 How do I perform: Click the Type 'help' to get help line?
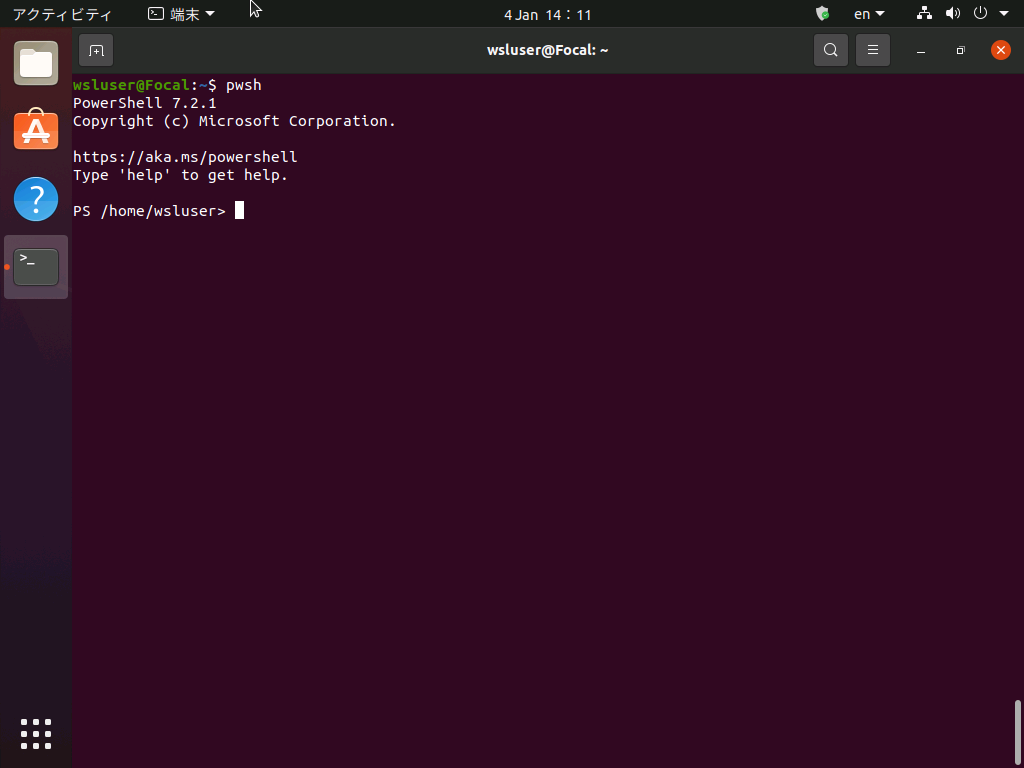[180, 175]
